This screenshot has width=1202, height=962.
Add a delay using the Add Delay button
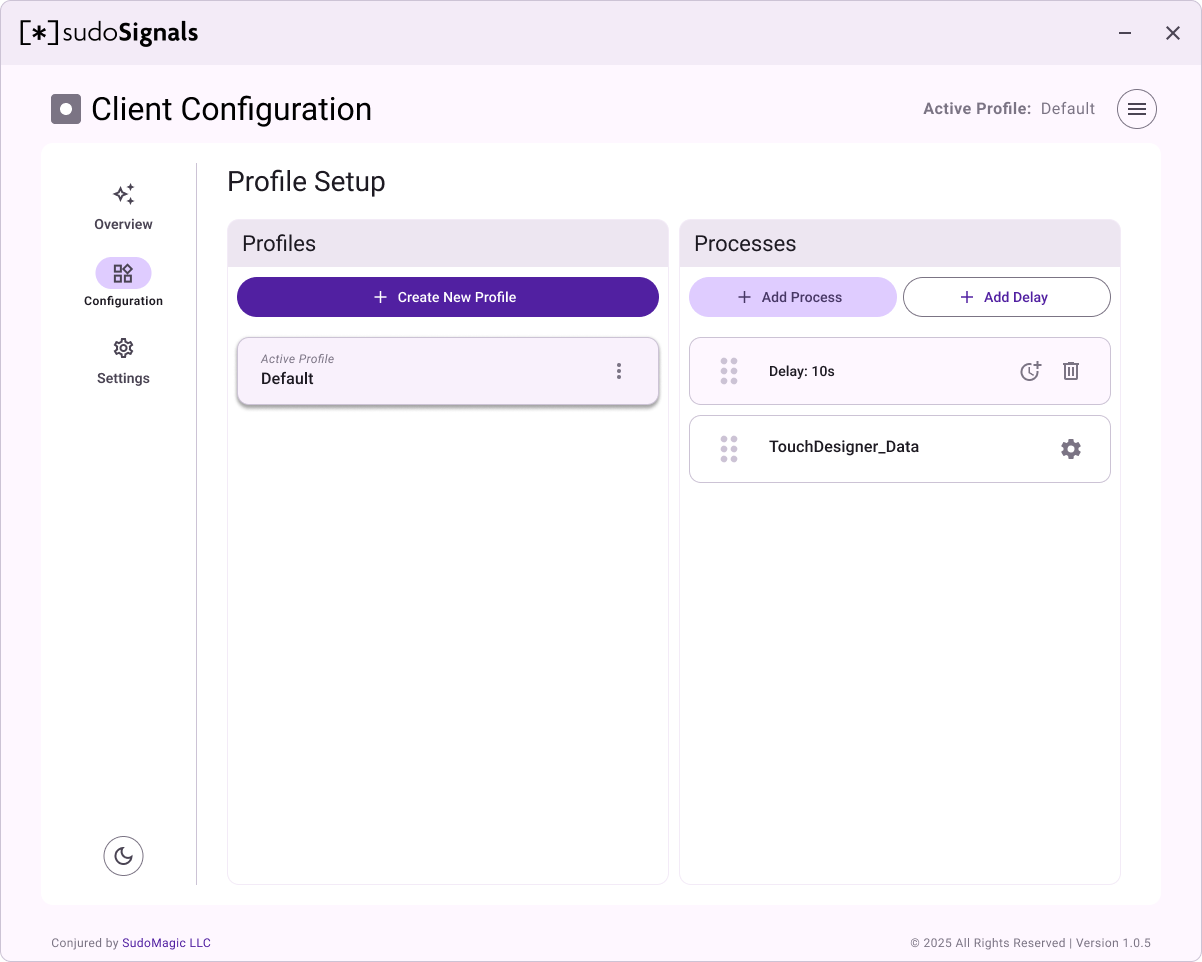click(x=1006, y=297)
